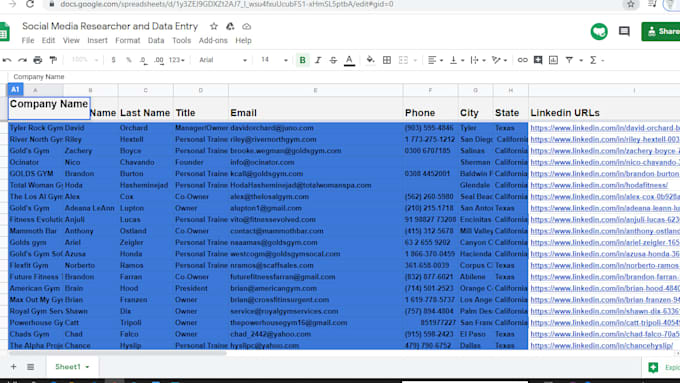
Task: Open the font size 14 dropdown
Action: [274, 60]
